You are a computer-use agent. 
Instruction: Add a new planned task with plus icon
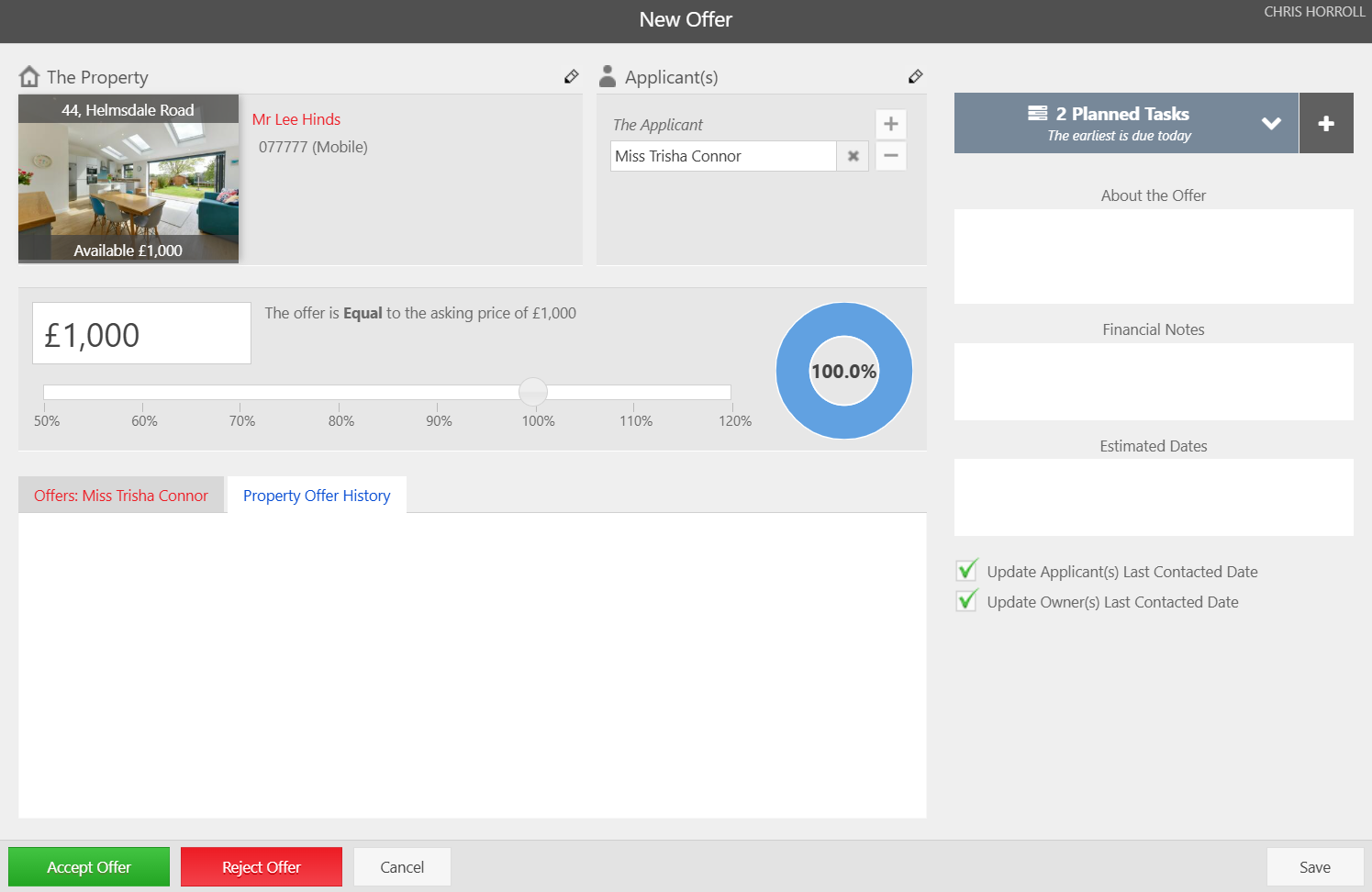1326,123
